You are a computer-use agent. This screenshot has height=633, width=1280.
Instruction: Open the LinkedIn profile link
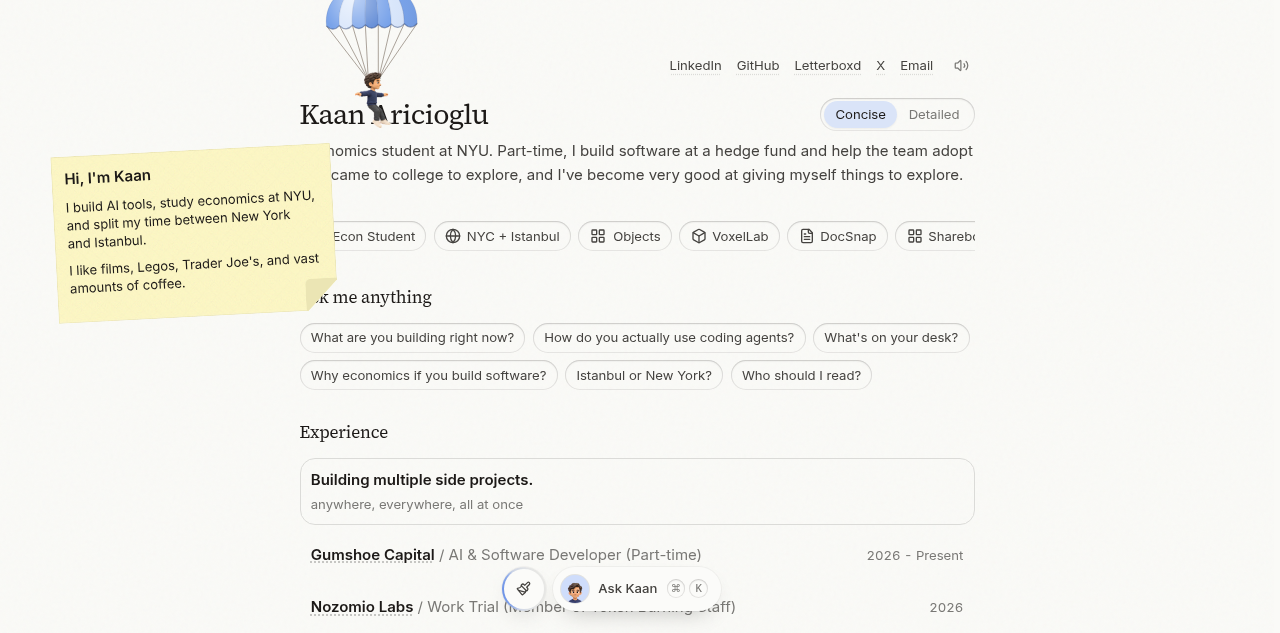coord(695,66)
